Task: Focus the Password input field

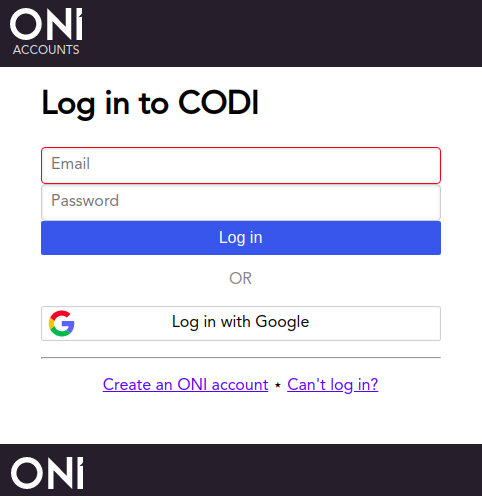Action: tap(241, 202)
